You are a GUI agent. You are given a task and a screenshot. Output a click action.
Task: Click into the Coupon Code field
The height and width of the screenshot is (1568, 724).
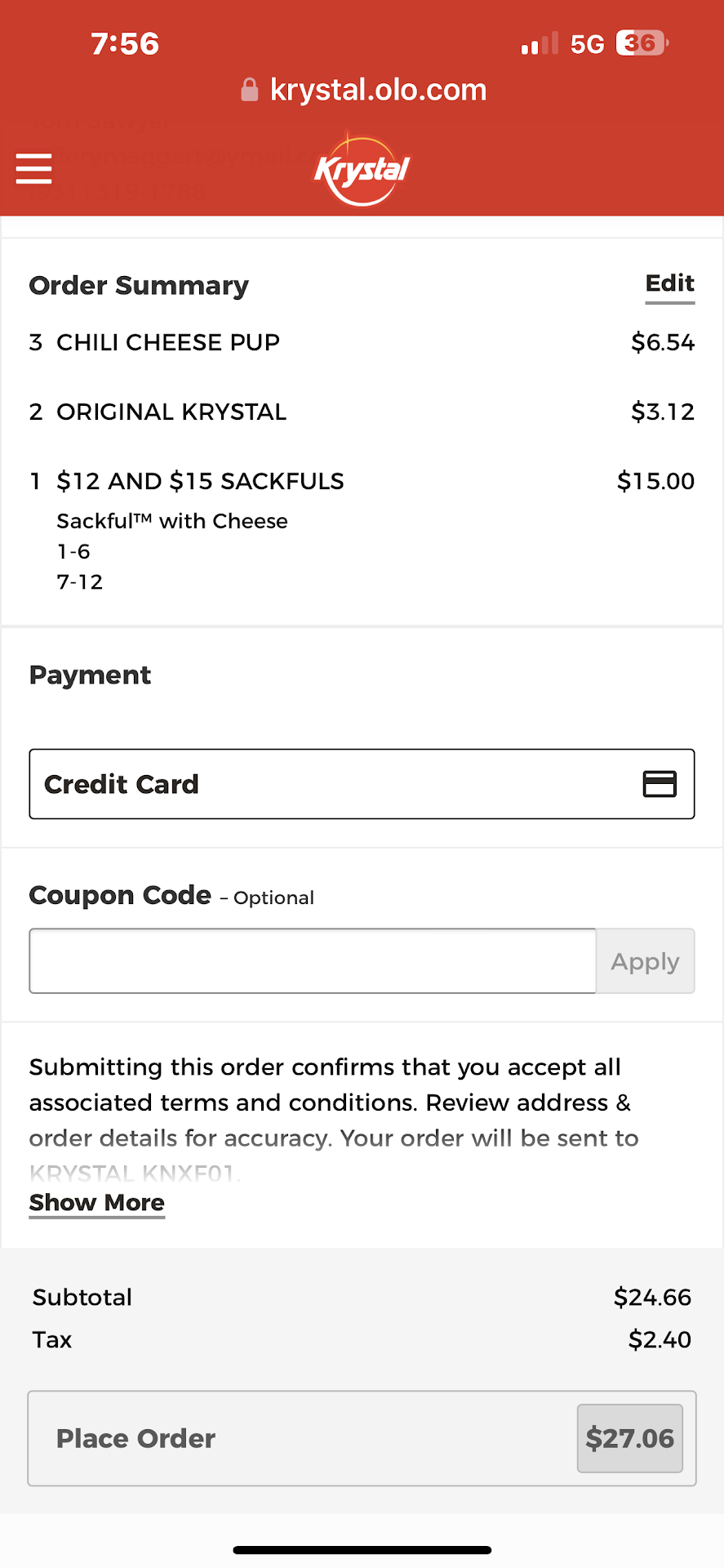(313, 961)
